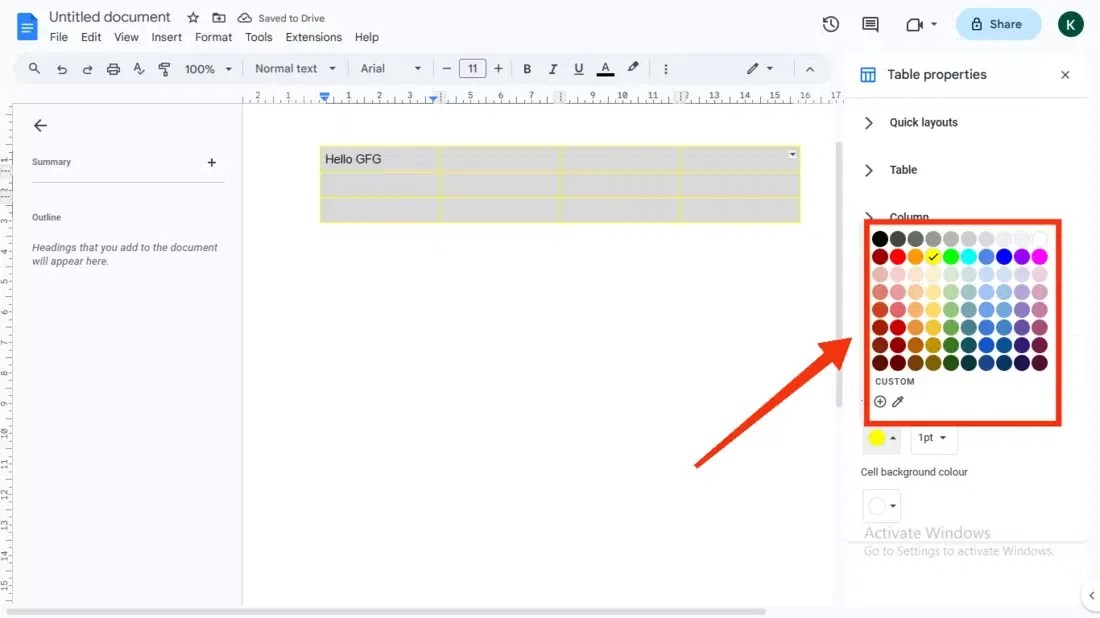
Task: Open the search icon in the toolbar
Action: pos(33,68)
